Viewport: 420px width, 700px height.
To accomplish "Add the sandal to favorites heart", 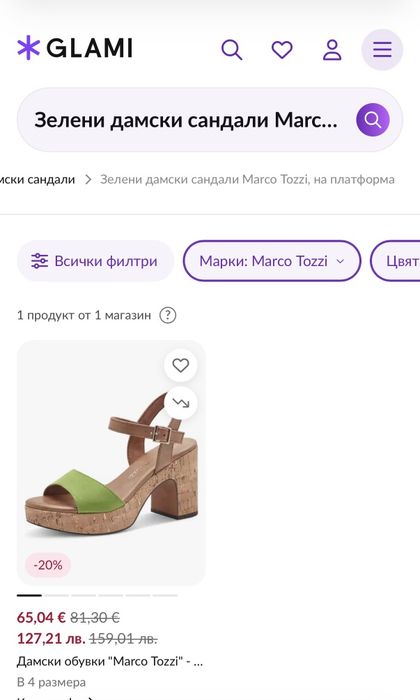I will pos(180,365).
